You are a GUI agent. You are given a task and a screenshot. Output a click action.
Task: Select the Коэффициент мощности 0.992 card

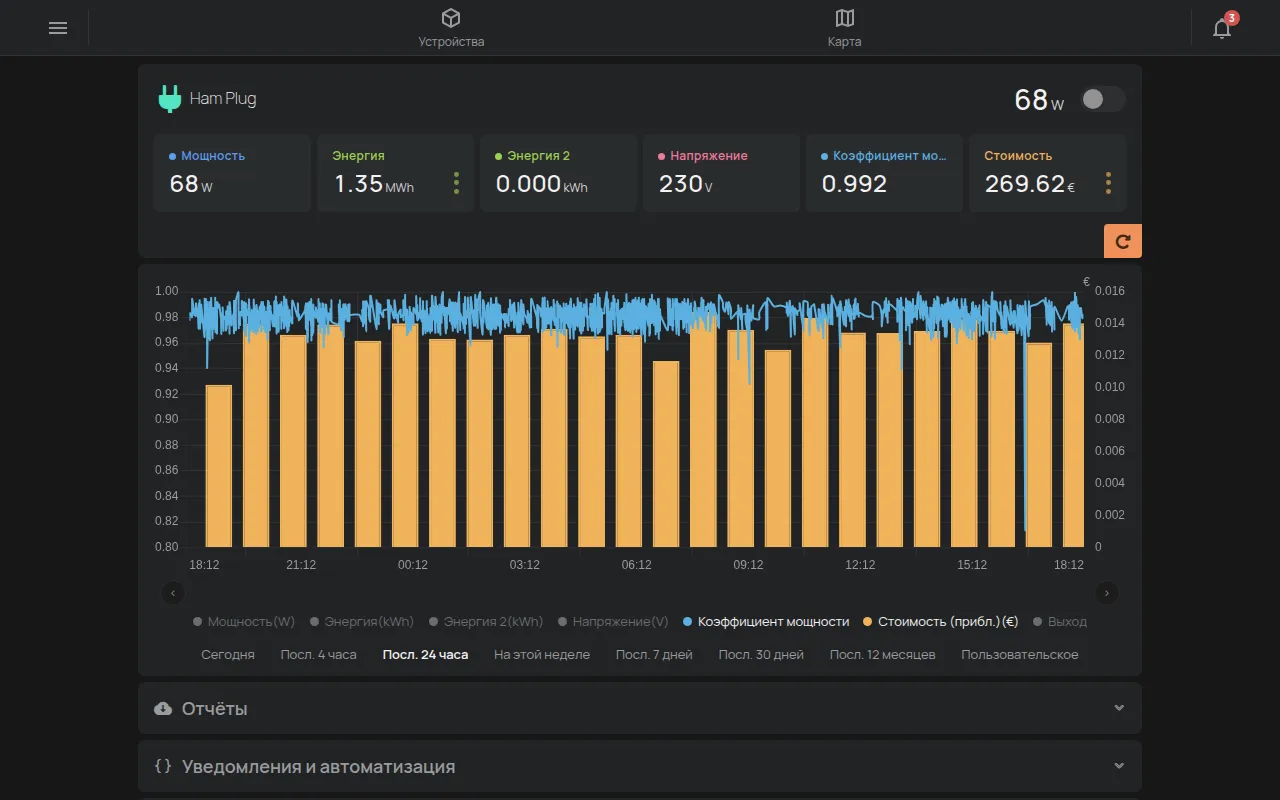(x=884, y=173)
